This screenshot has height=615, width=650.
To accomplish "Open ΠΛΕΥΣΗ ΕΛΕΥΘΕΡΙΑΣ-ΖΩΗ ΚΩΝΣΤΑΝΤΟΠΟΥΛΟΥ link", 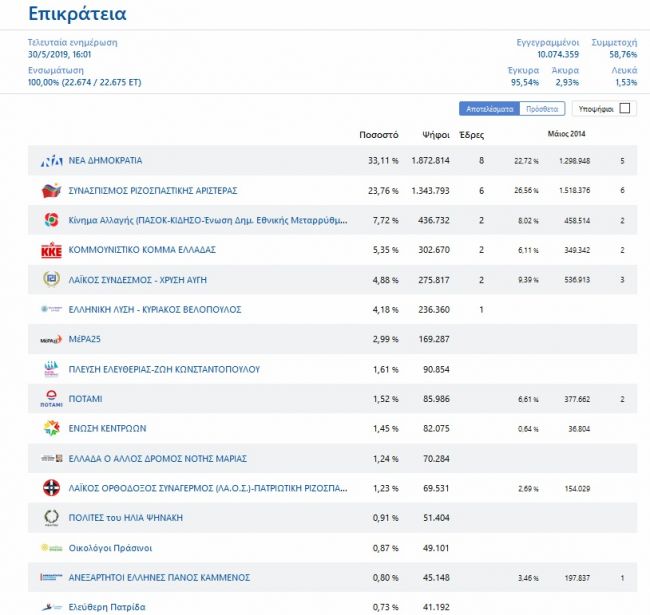I will [164, 369].
